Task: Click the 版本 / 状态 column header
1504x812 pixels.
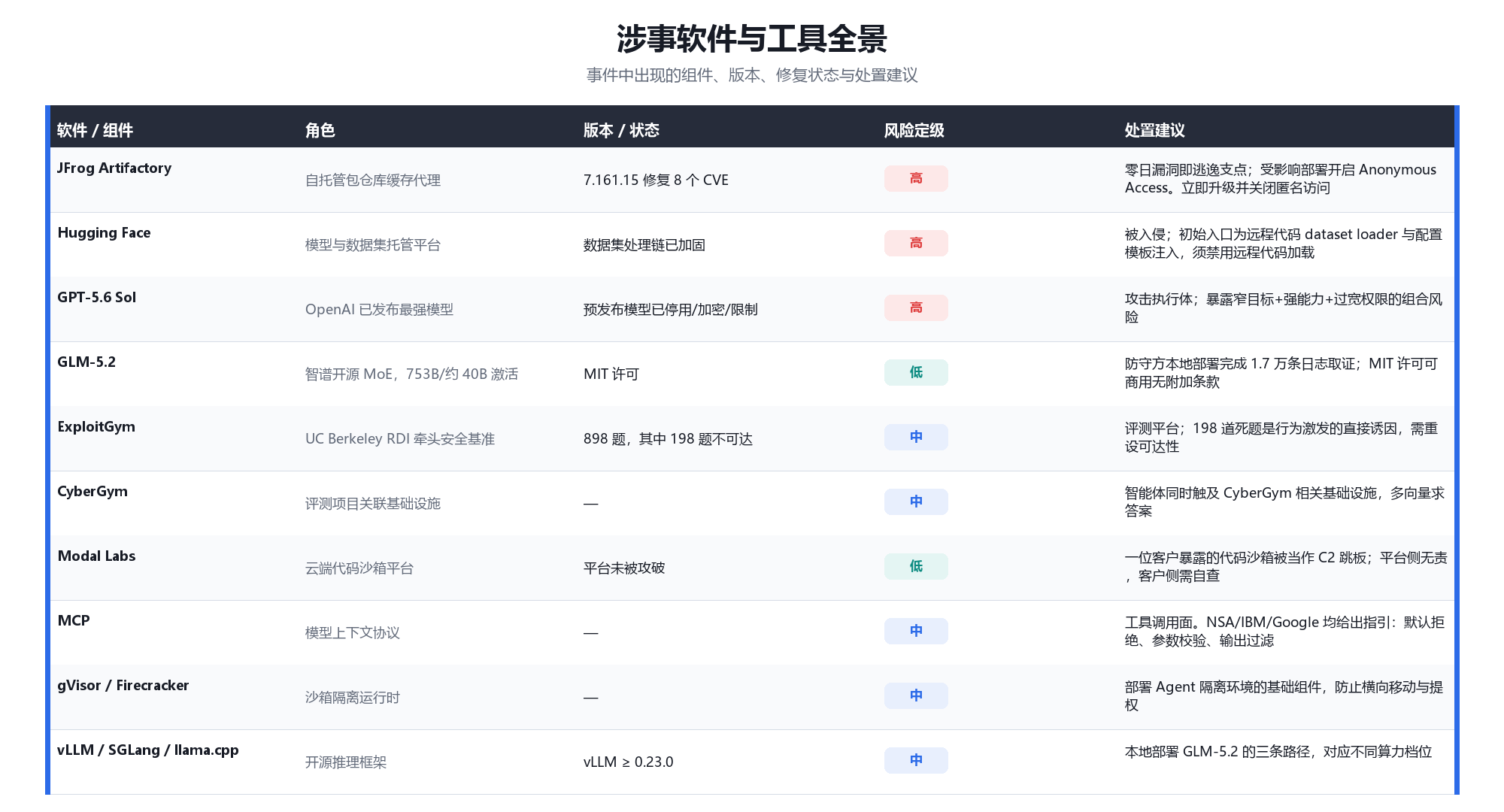Action: (x=621, y=130)
